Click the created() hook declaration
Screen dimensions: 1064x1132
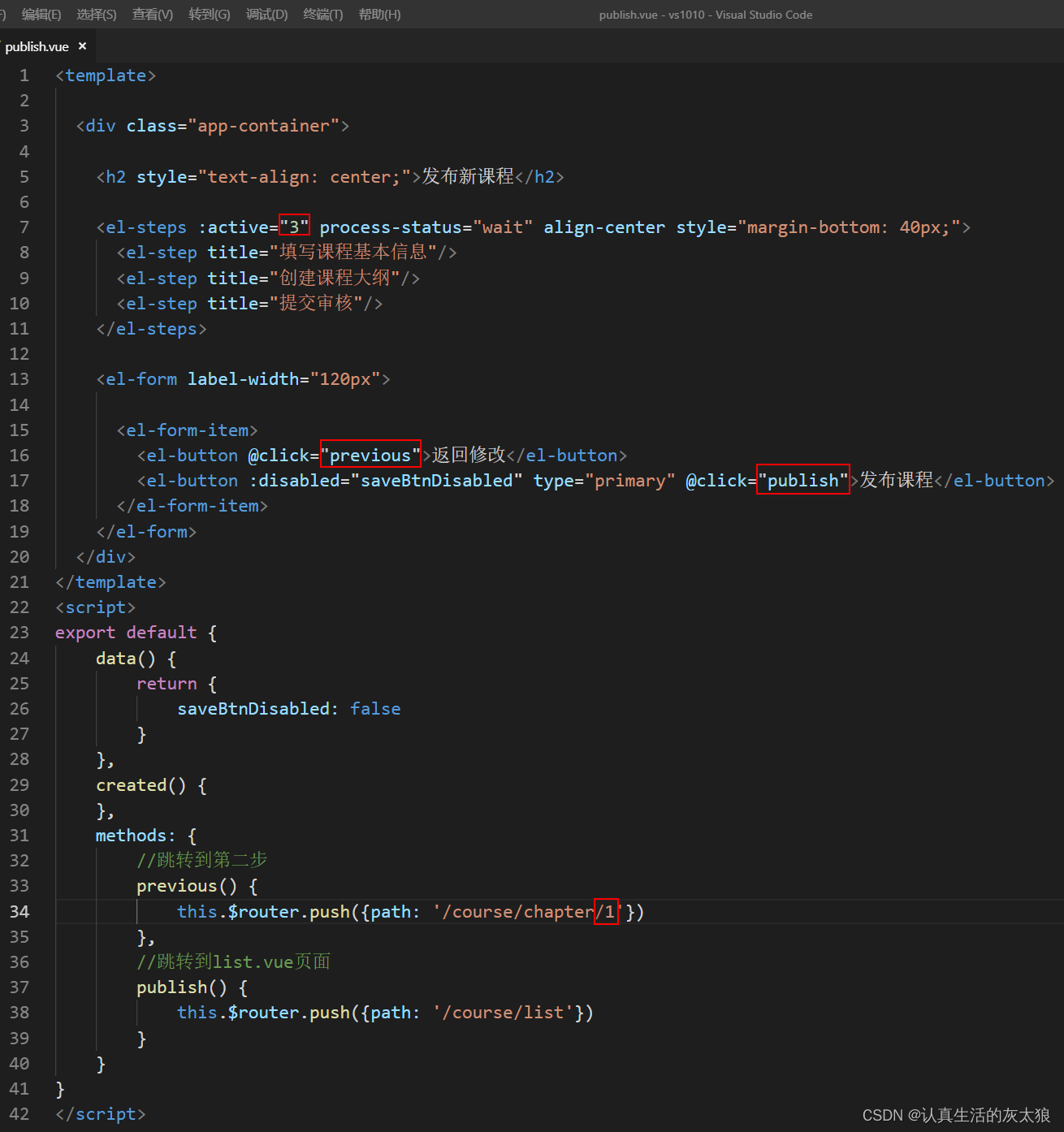(x=141, y=785)
